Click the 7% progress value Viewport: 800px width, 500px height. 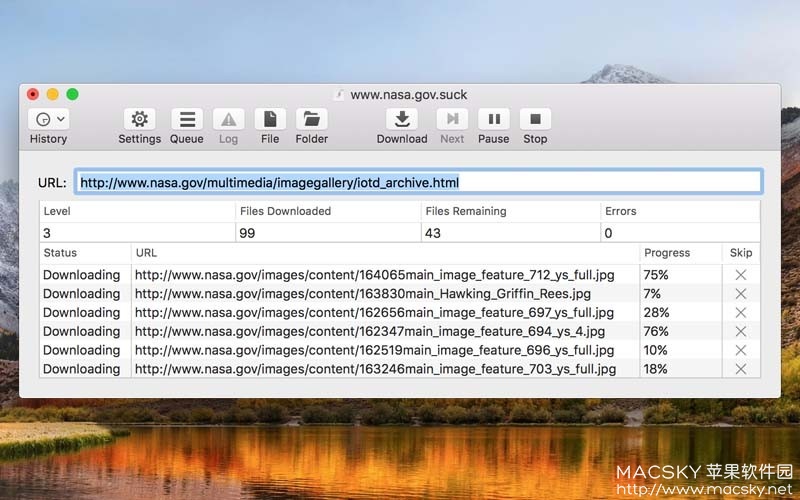tap(652, 294)
